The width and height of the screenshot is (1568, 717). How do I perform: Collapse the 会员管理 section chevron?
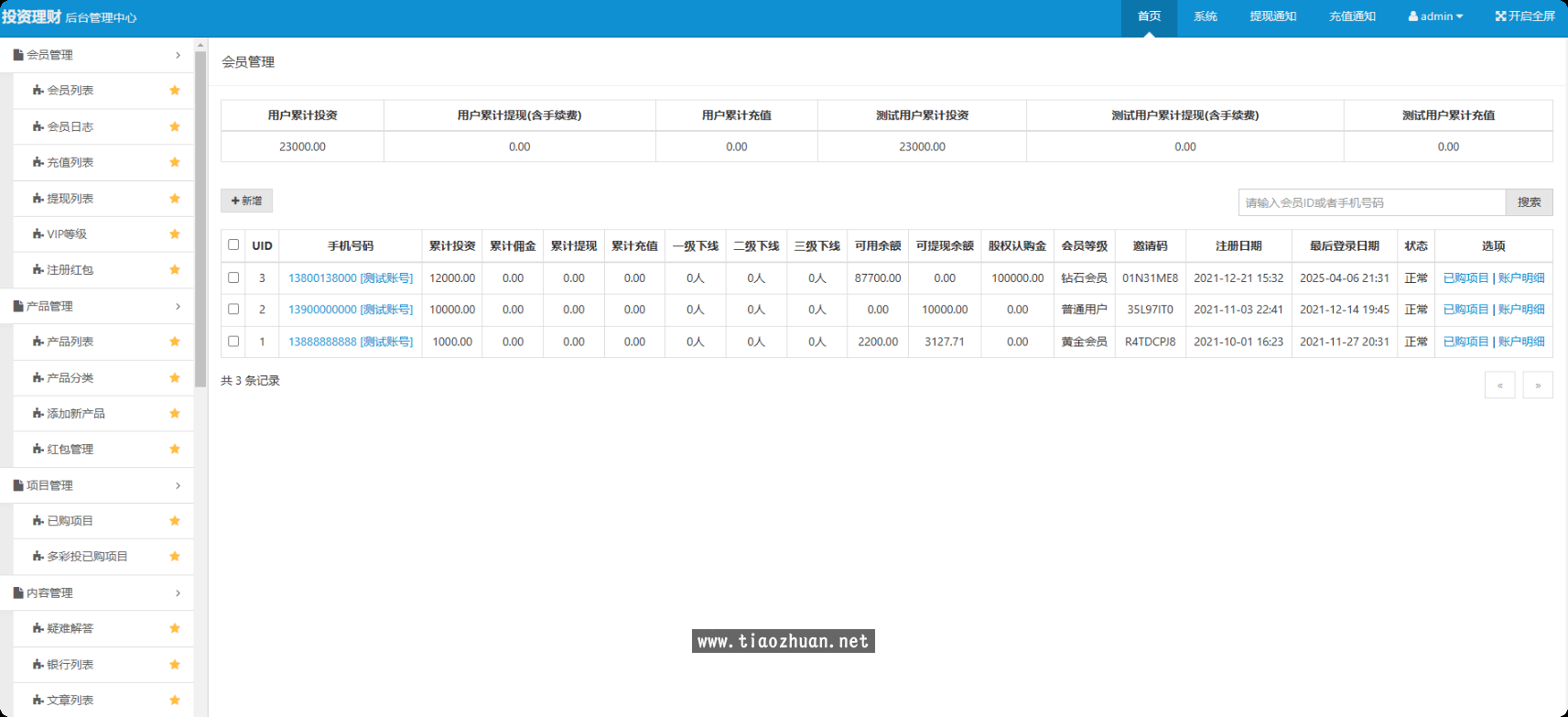pyautogui.click(x=178, y=55)
